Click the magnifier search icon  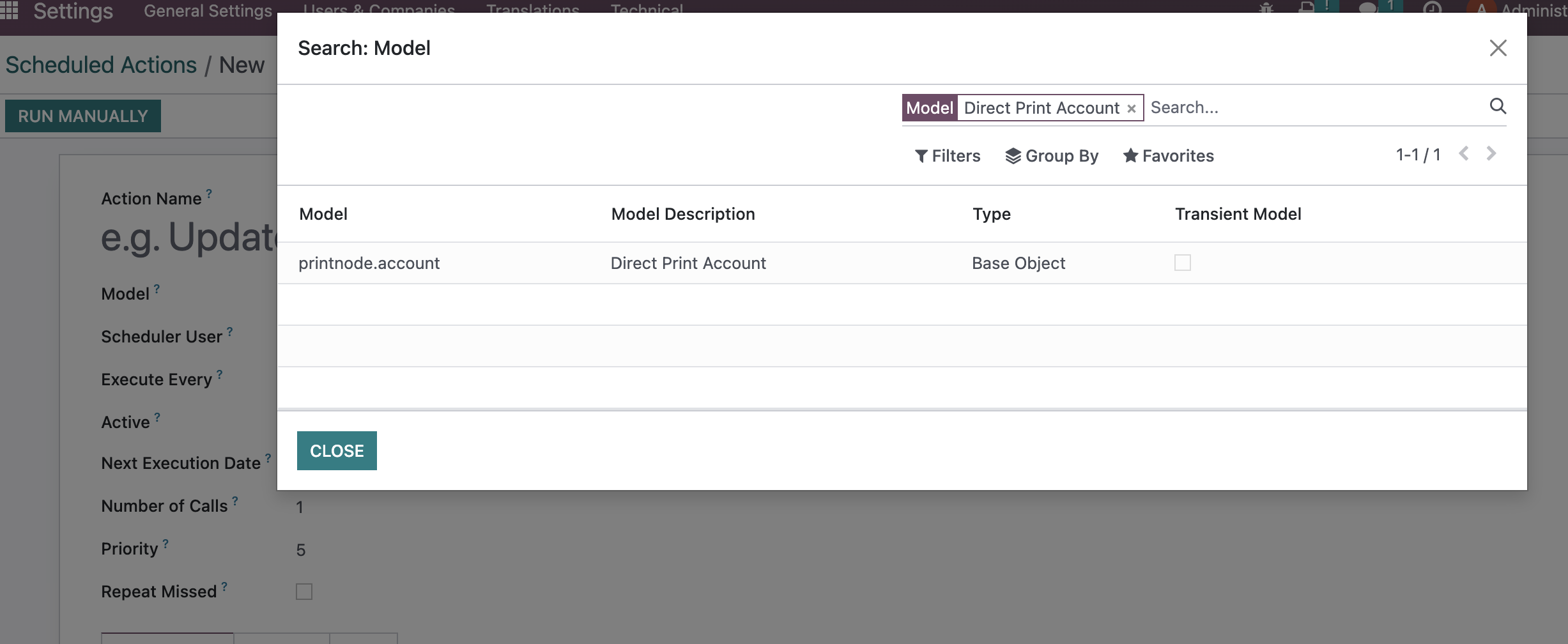tap(1498, 106)
